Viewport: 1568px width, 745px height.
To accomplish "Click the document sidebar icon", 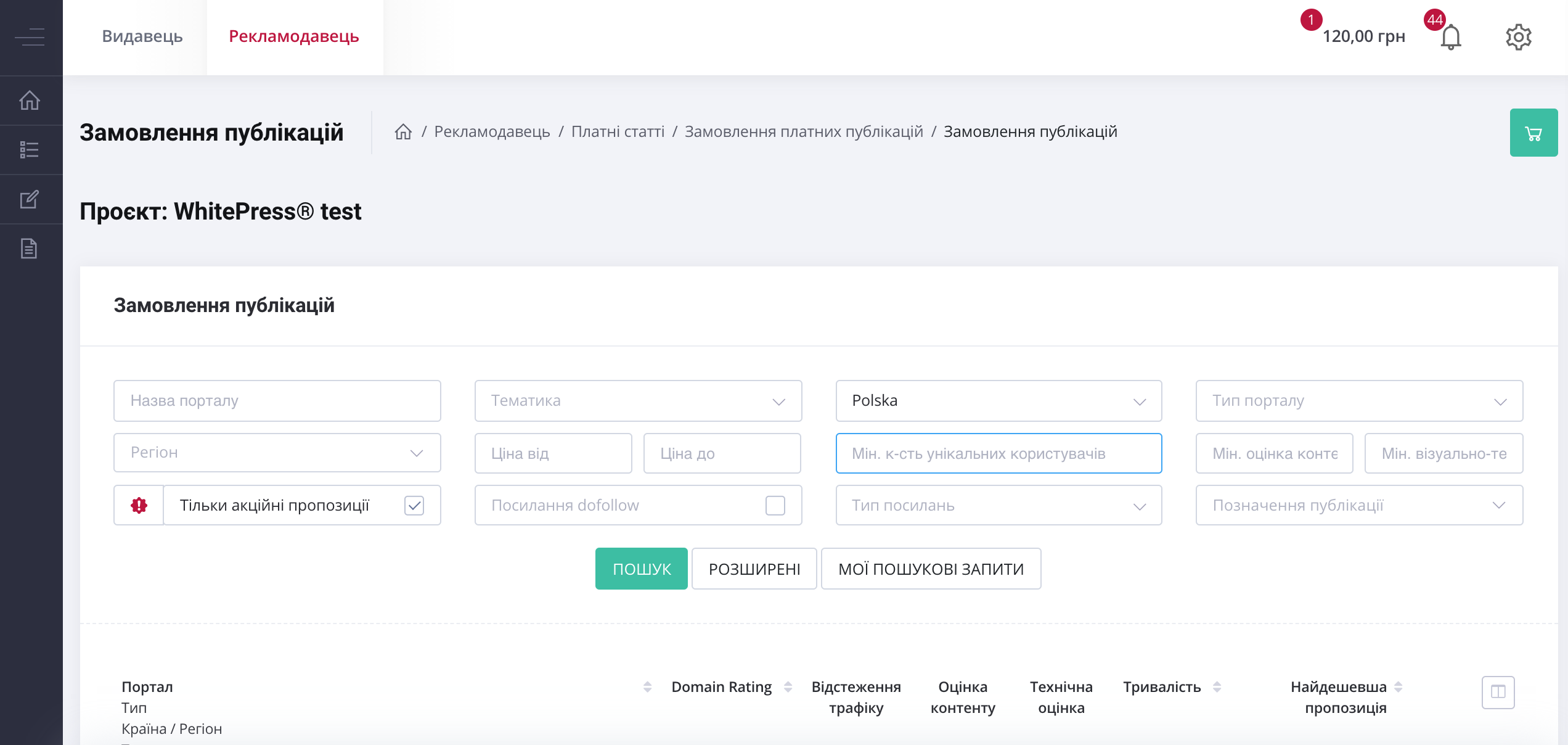I will pyautogui.click(x=30, y=248).
